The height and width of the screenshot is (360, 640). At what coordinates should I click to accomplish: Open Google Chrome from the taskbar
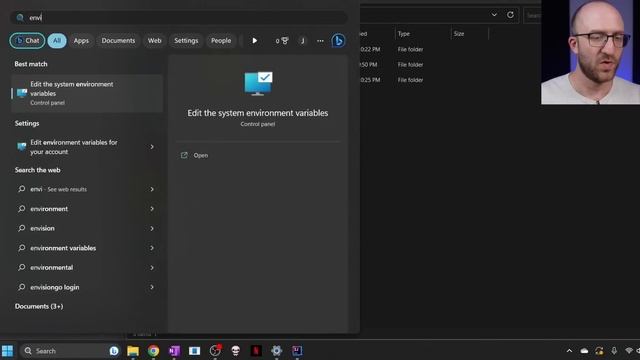point(153,351)
